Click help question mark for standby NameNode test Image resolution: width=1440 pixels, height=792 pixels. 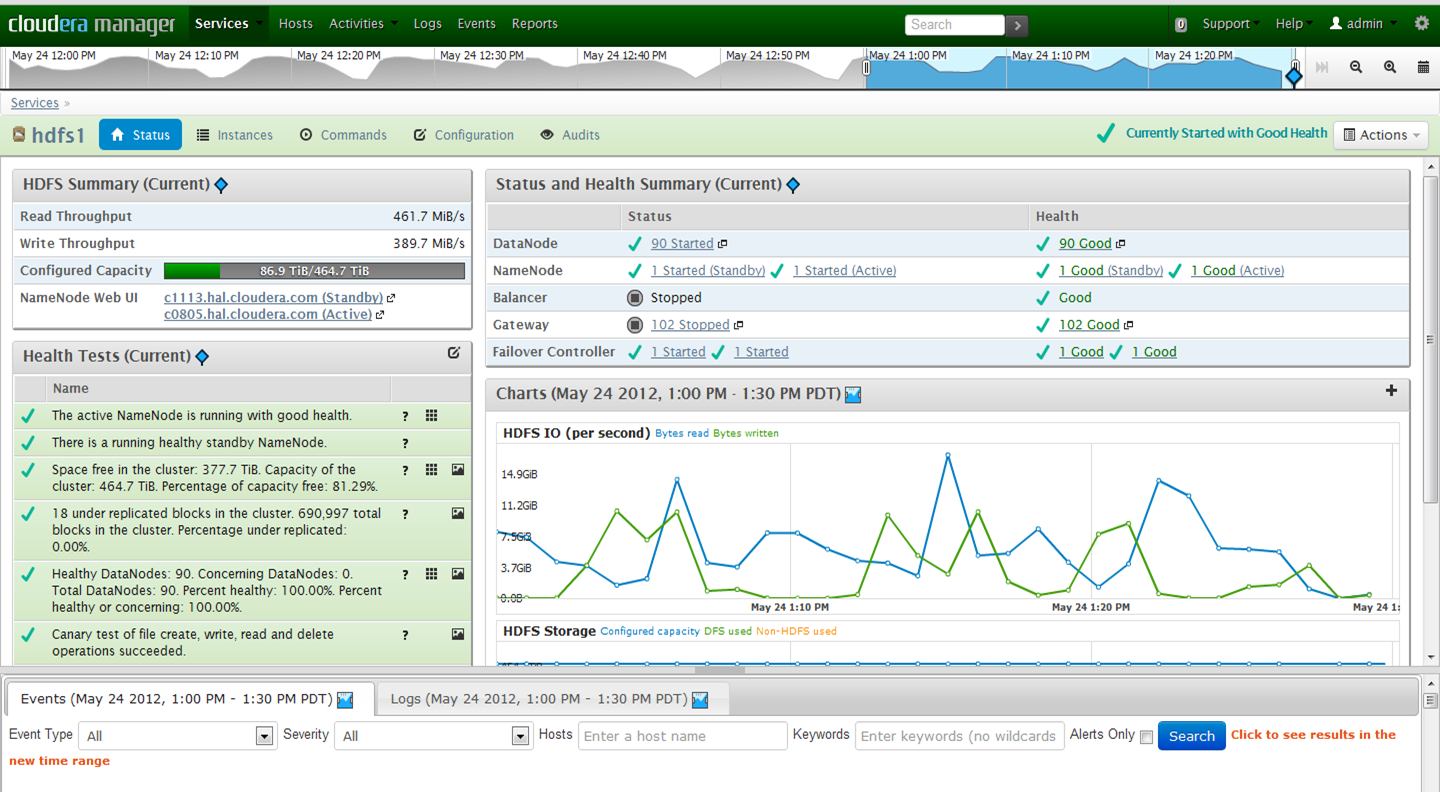tap(405, 443)
